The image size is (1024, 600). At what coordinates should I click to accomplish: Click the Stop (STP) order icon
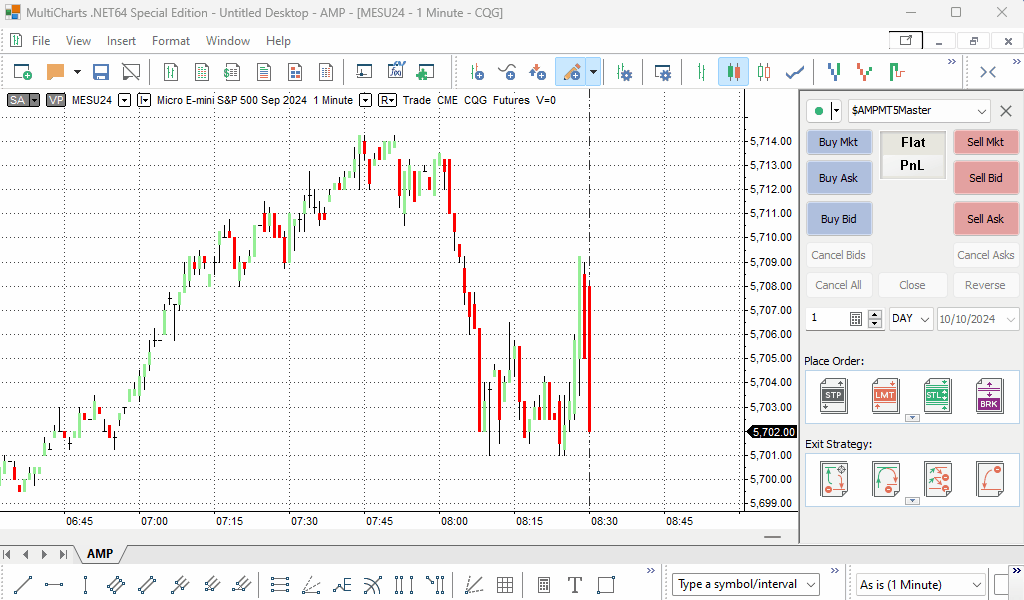tap(832, 395)
